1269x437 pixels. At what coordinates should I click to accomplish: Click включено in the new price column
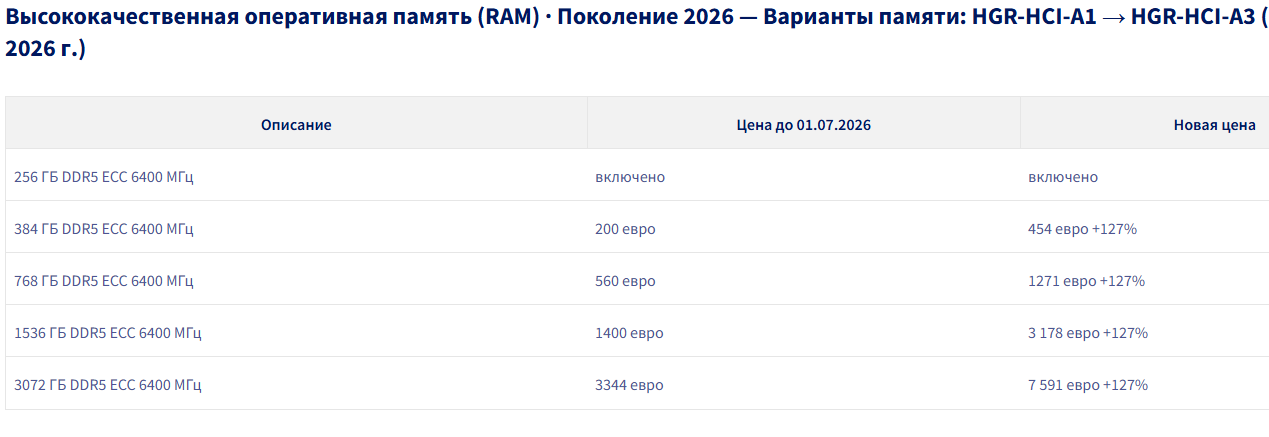tap(1063, 177)
